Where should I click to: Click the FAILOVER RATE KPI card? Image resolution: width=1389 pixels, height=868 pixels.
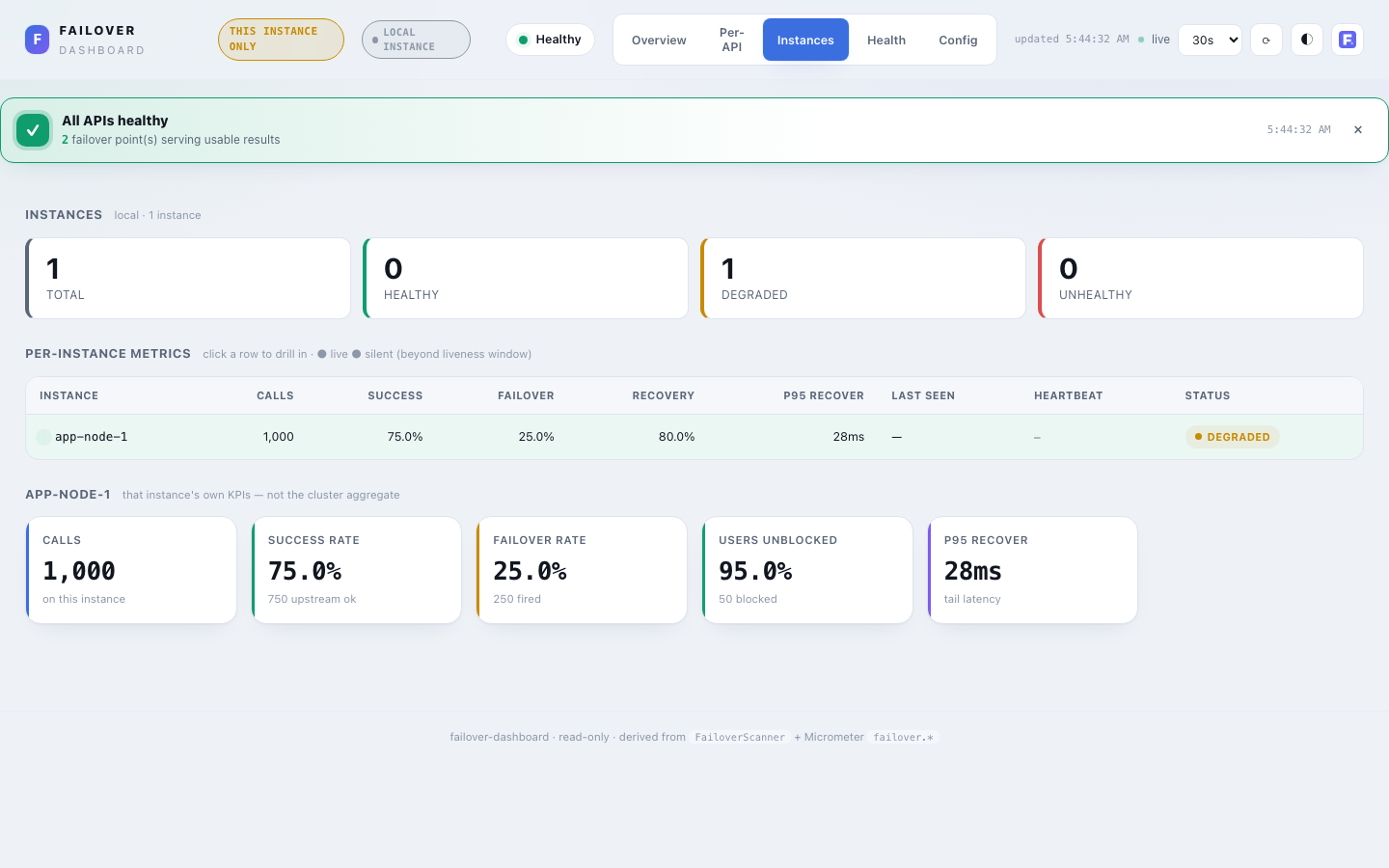pos(582,570)
